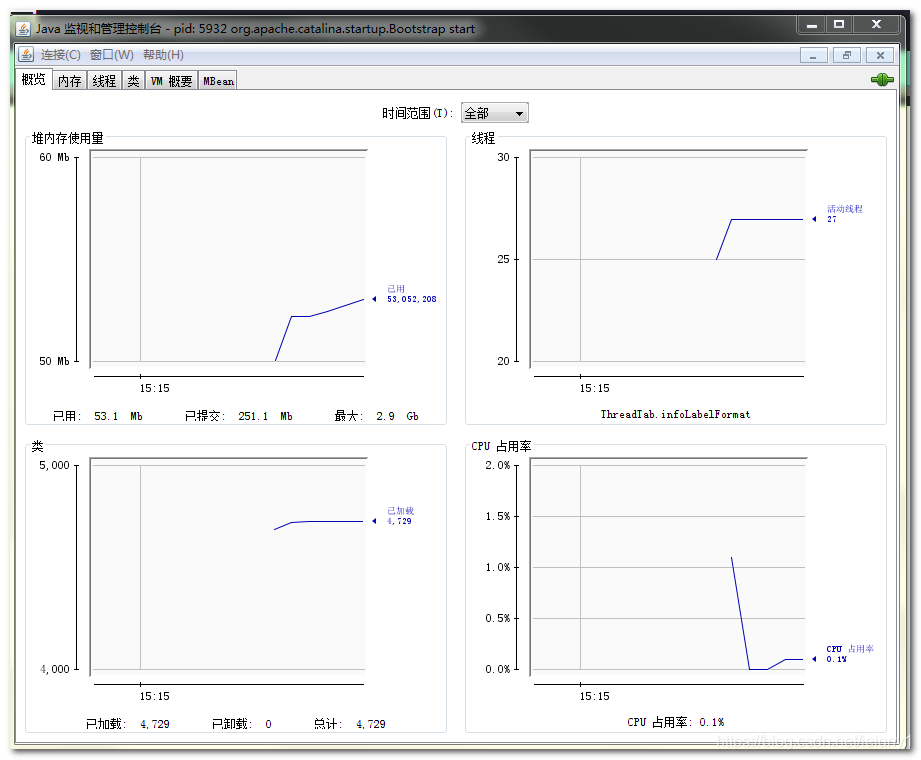Close the inner connection window
This screenshot has height=760, width=921.
[880, 55]
